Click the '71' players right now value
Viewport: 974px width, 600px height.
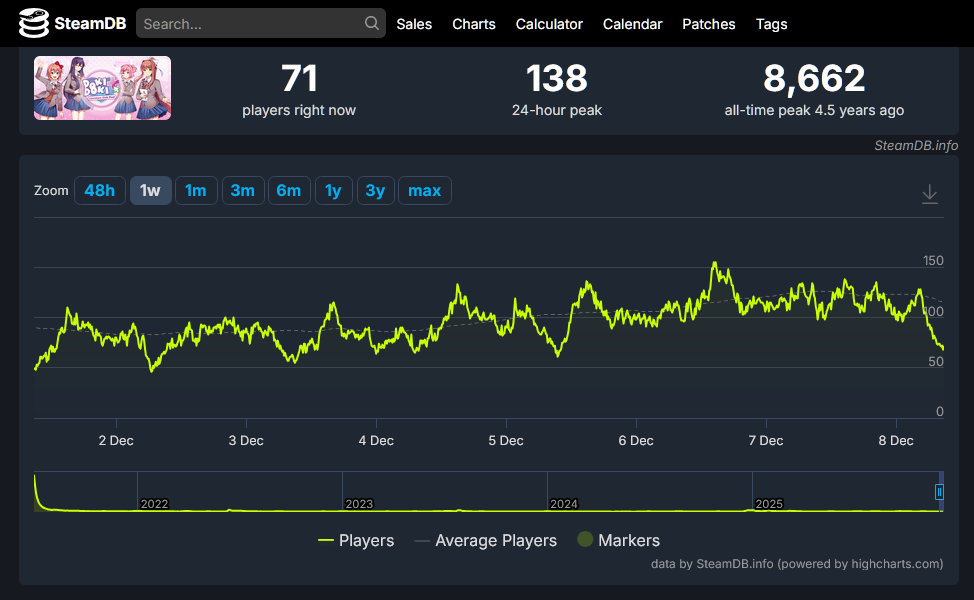pyautogui.click(x=299, y=79)
